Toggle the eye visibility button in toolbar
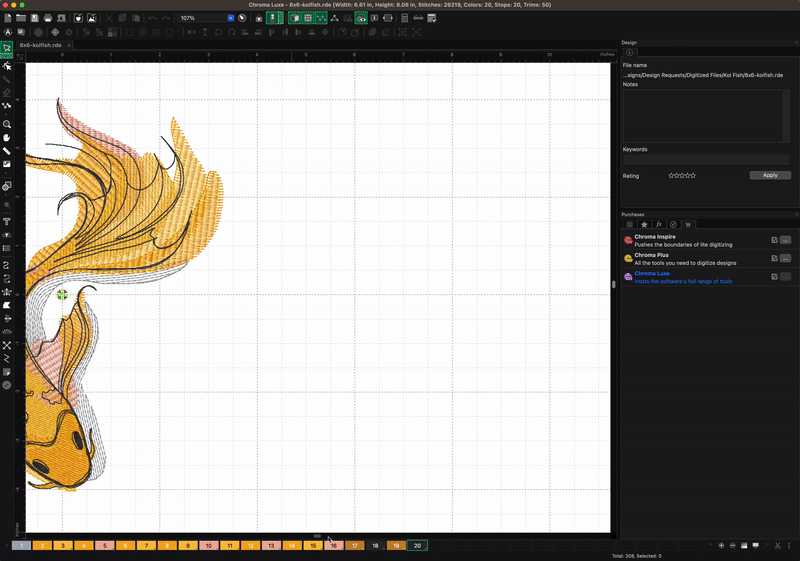The image size is (800, 561). (x=361, y=18)
